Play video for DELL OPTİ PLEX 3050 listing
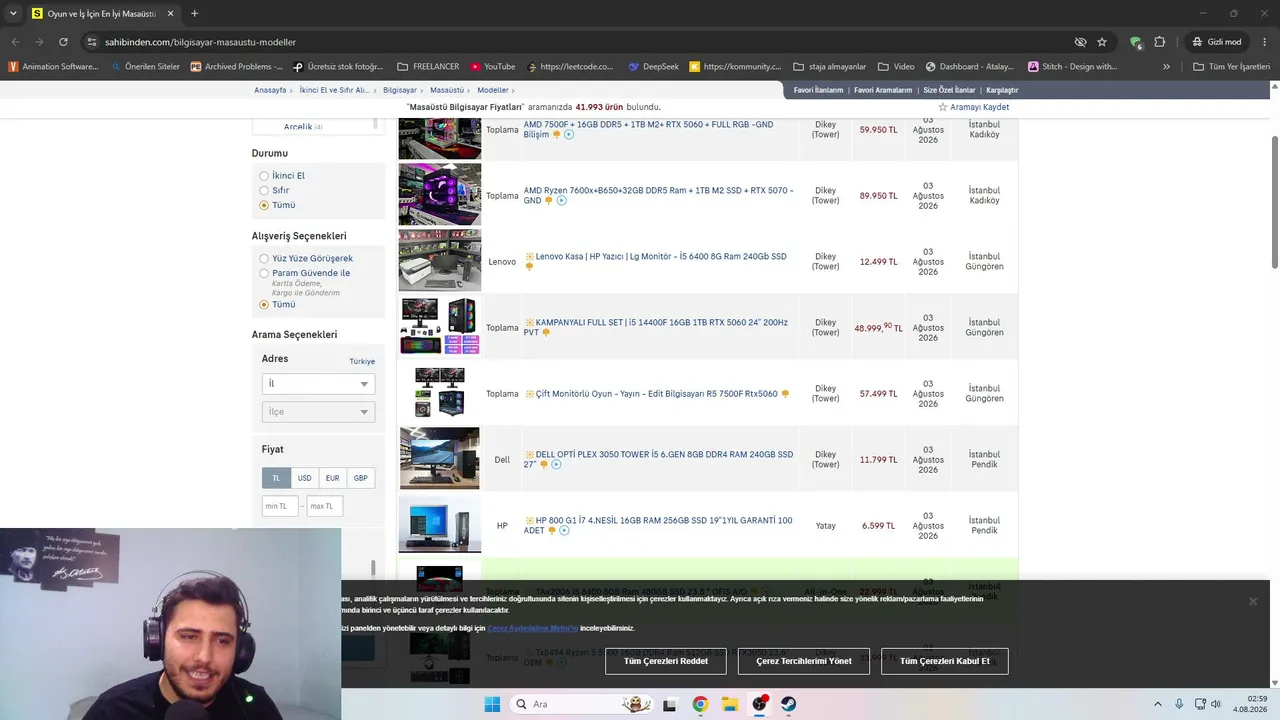Screen dimensions: 1280x720 click(x=556, y=465)
